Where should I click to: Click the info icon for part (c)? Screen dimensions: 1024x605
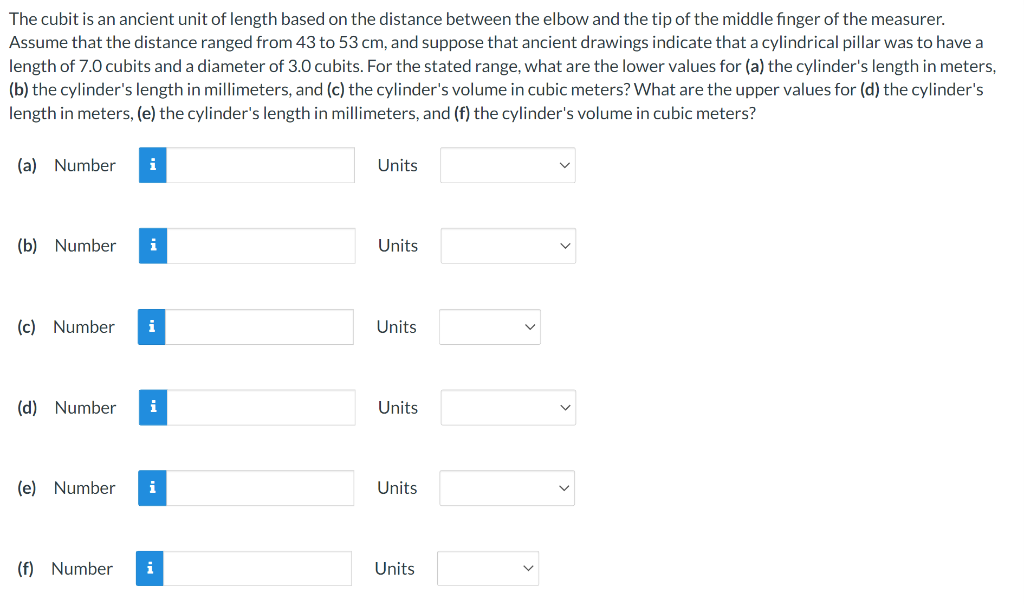click(x=152, y=327)
